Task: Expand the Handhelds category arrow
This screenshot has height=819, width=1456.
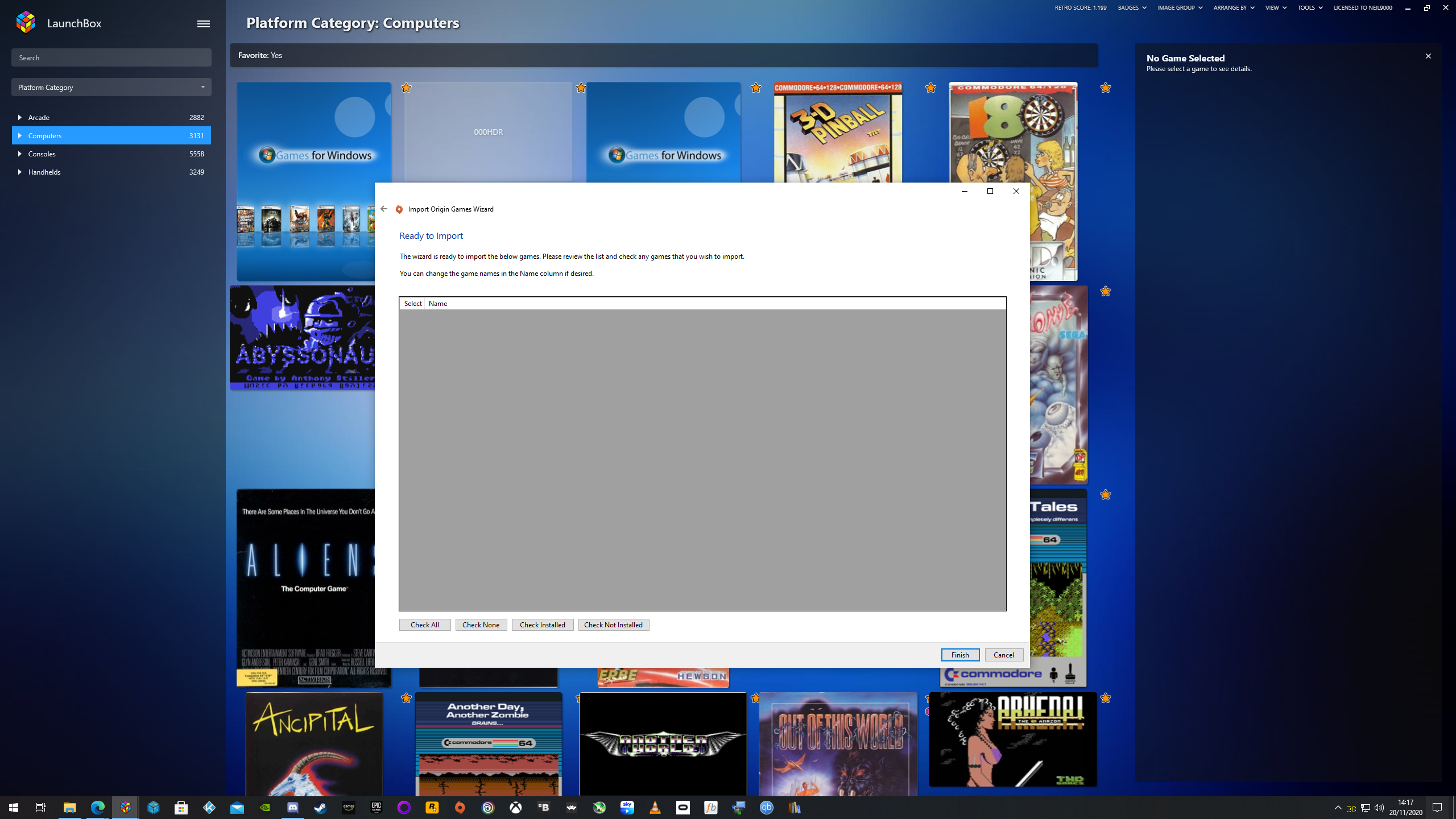Action: point(19,172)
